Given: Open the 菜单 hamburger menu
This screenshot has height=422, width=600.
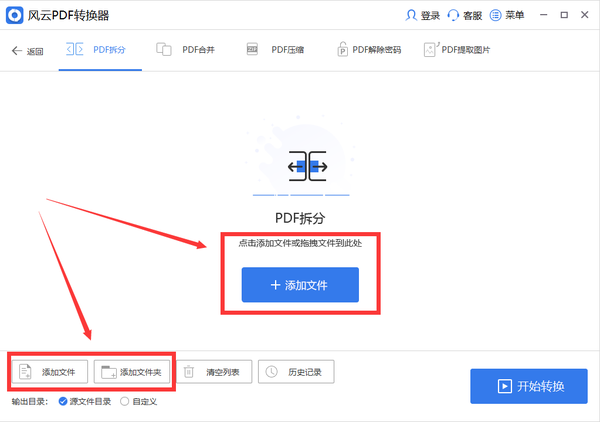Looking at the screenshot, I should pos(507,16).
